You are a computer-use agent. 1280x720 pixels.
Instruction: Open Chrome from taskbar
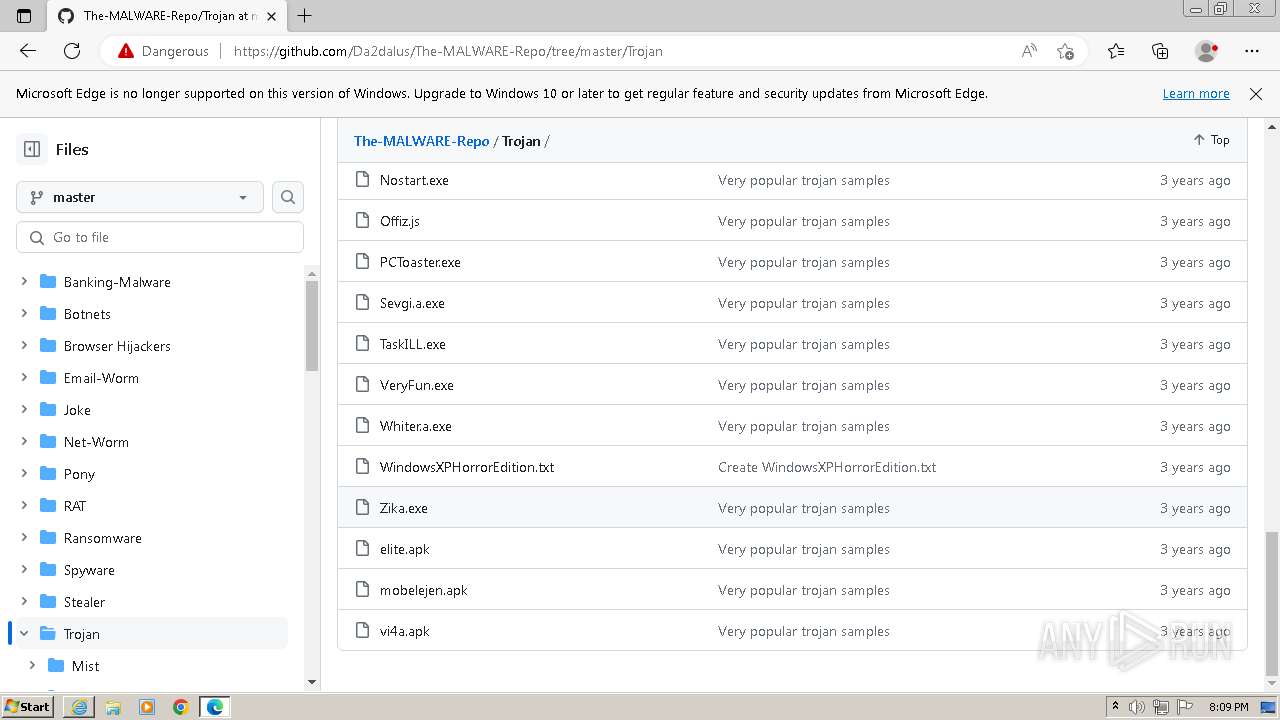181,707
